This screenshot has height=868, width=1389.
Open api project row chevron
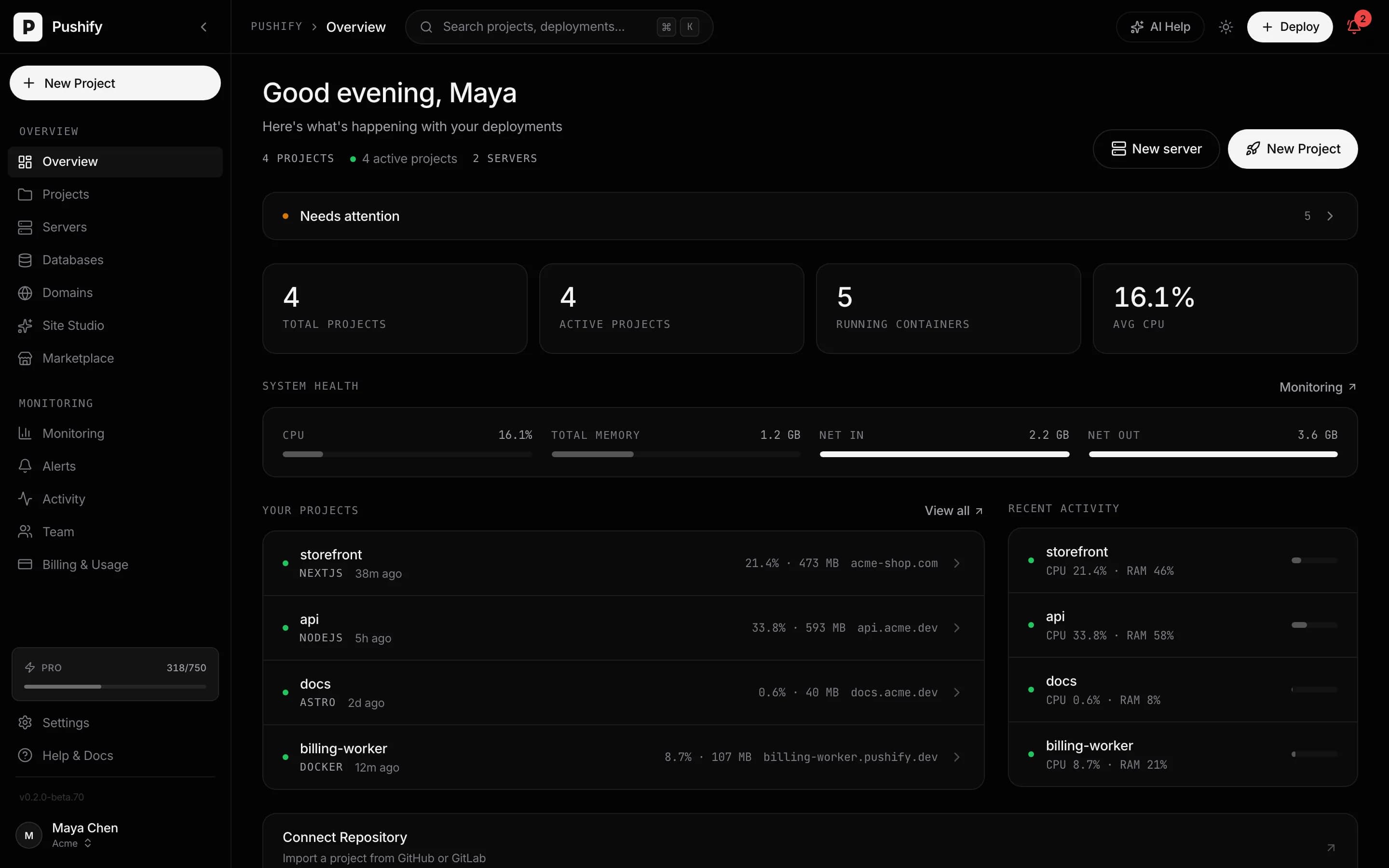(x=957, y=628)
